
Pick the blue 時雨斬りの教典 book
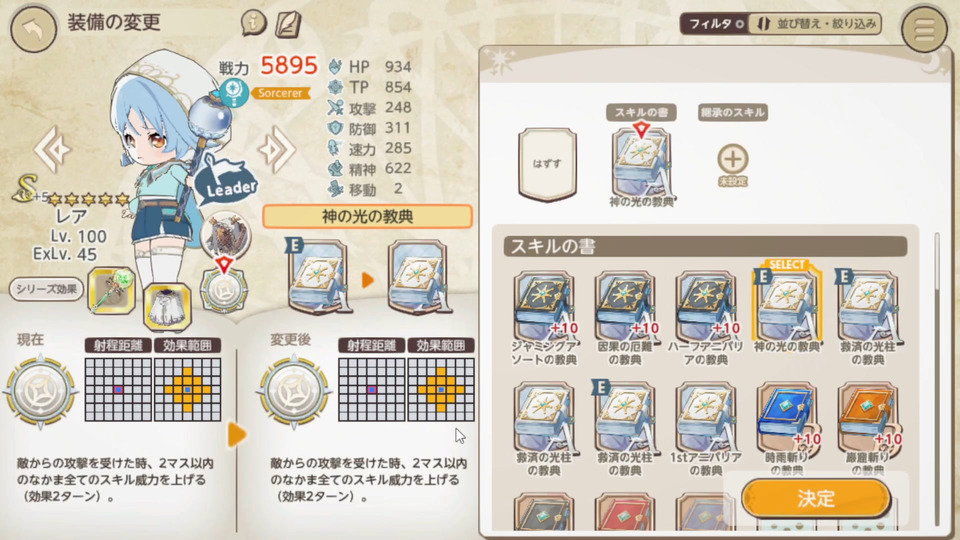tap(786, 428)
